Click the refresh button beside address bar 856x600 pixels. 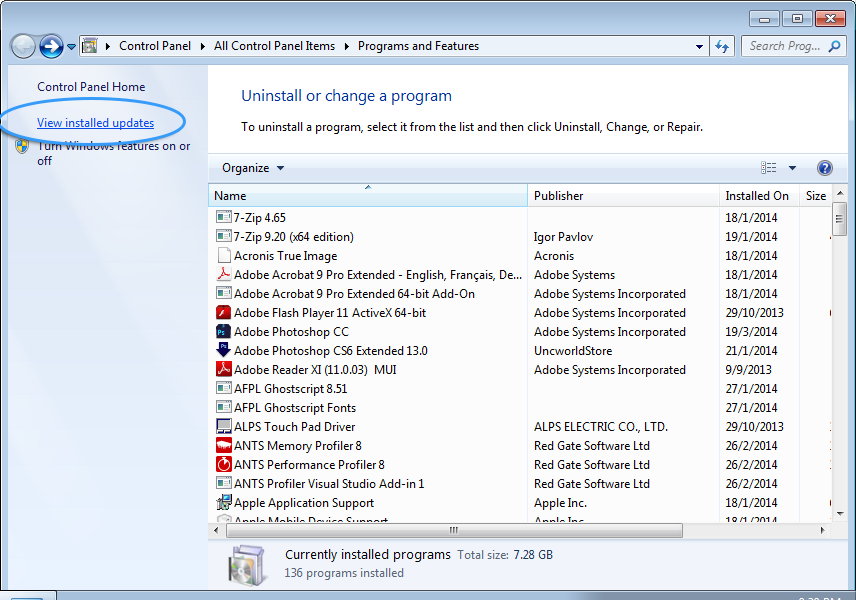pos(722,46)
